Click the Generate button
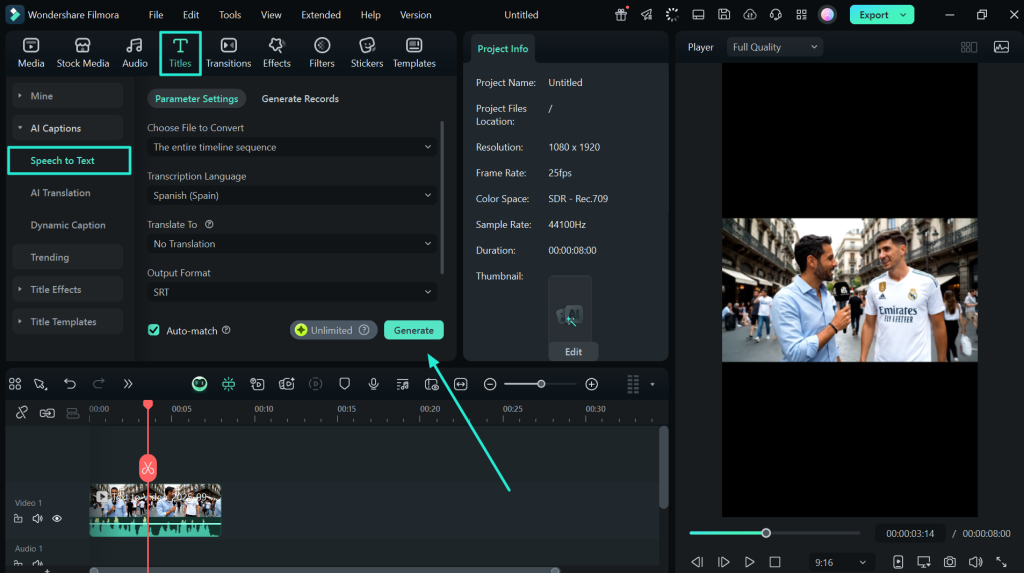 coord(413,330)
